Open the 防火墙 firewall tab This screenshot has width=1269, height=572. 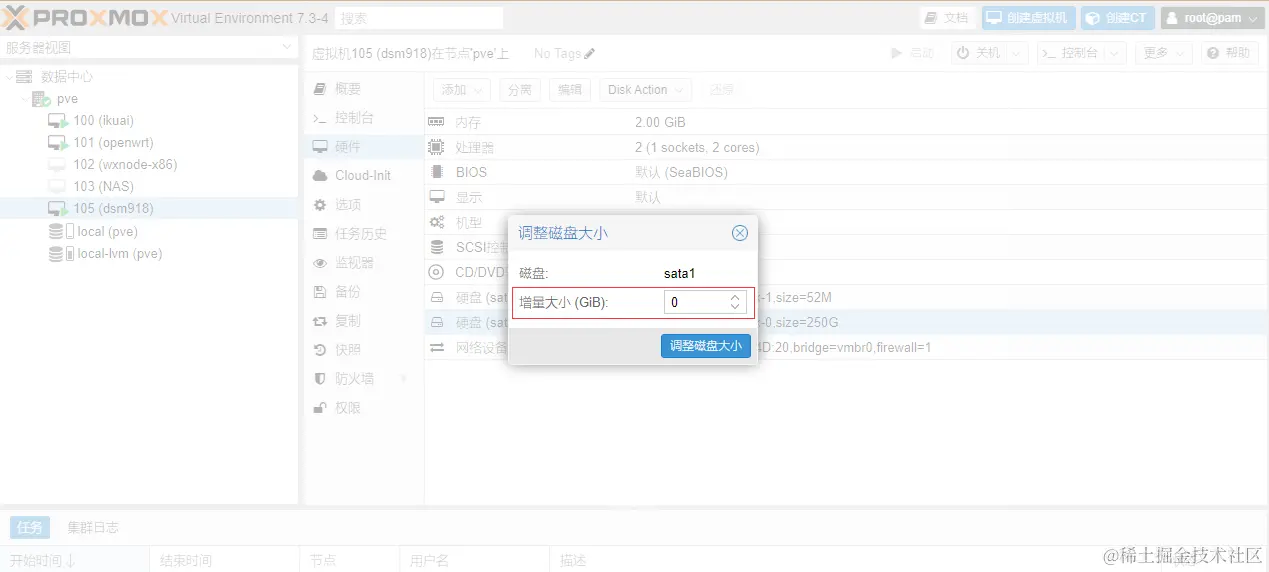click(363, 379)
